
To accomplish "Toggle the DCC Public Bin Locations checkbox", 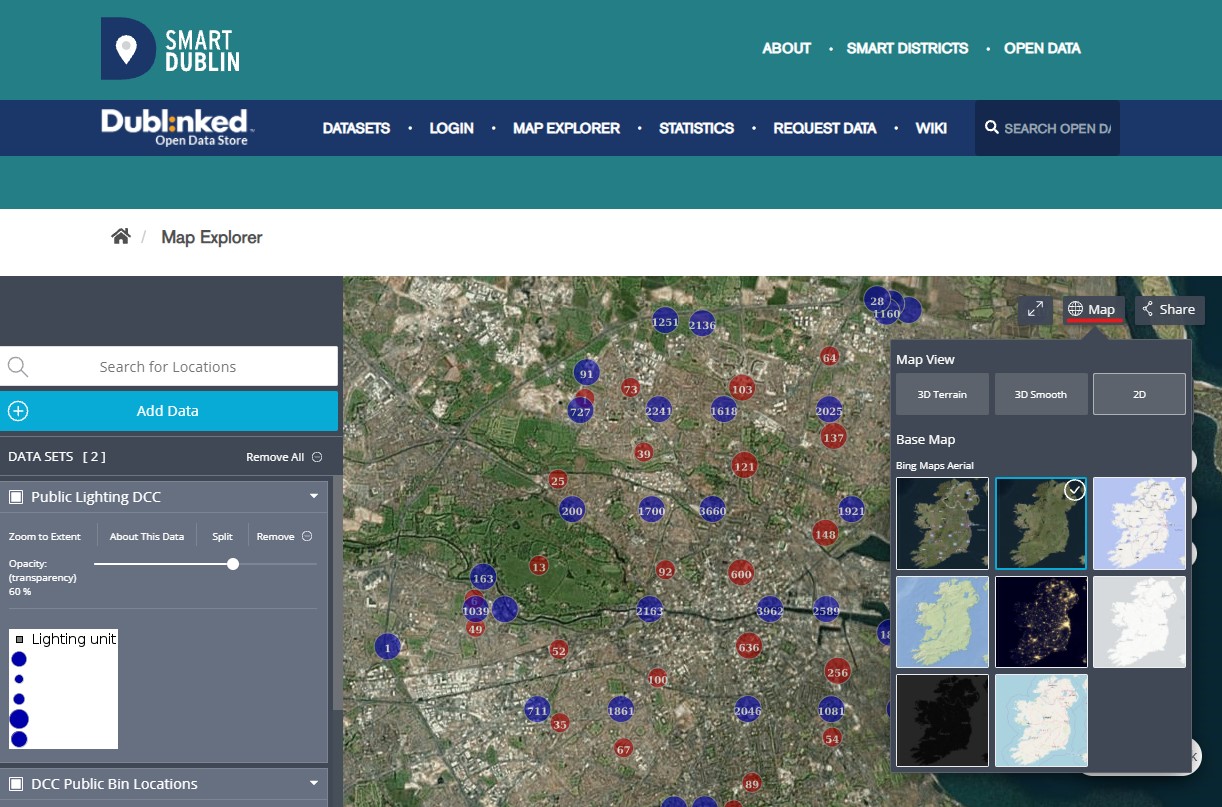I will [x=16, y=784].
